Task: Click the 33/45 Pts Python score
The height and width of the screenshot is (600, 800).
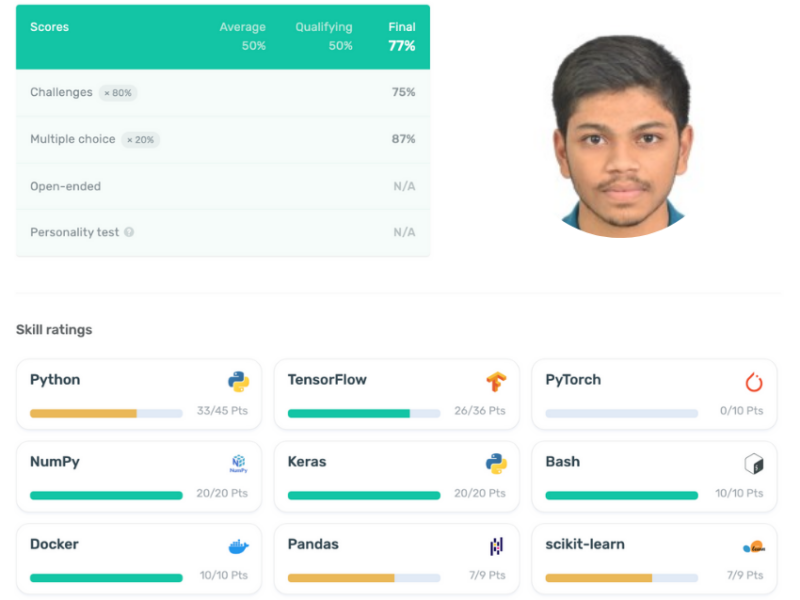Action: pos(222,411)
